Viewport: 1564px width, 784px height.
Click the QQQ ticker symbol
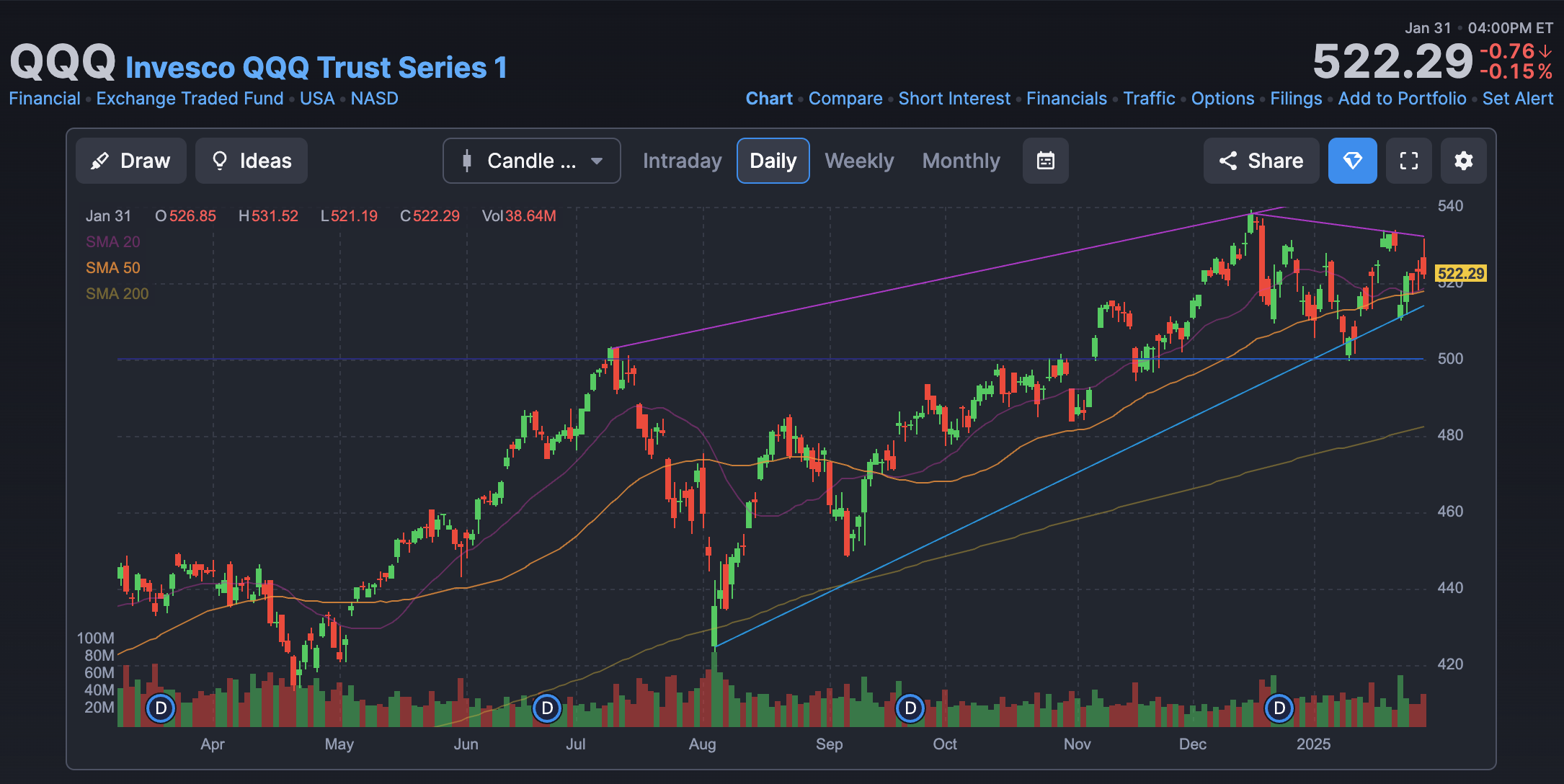point(63,62)
